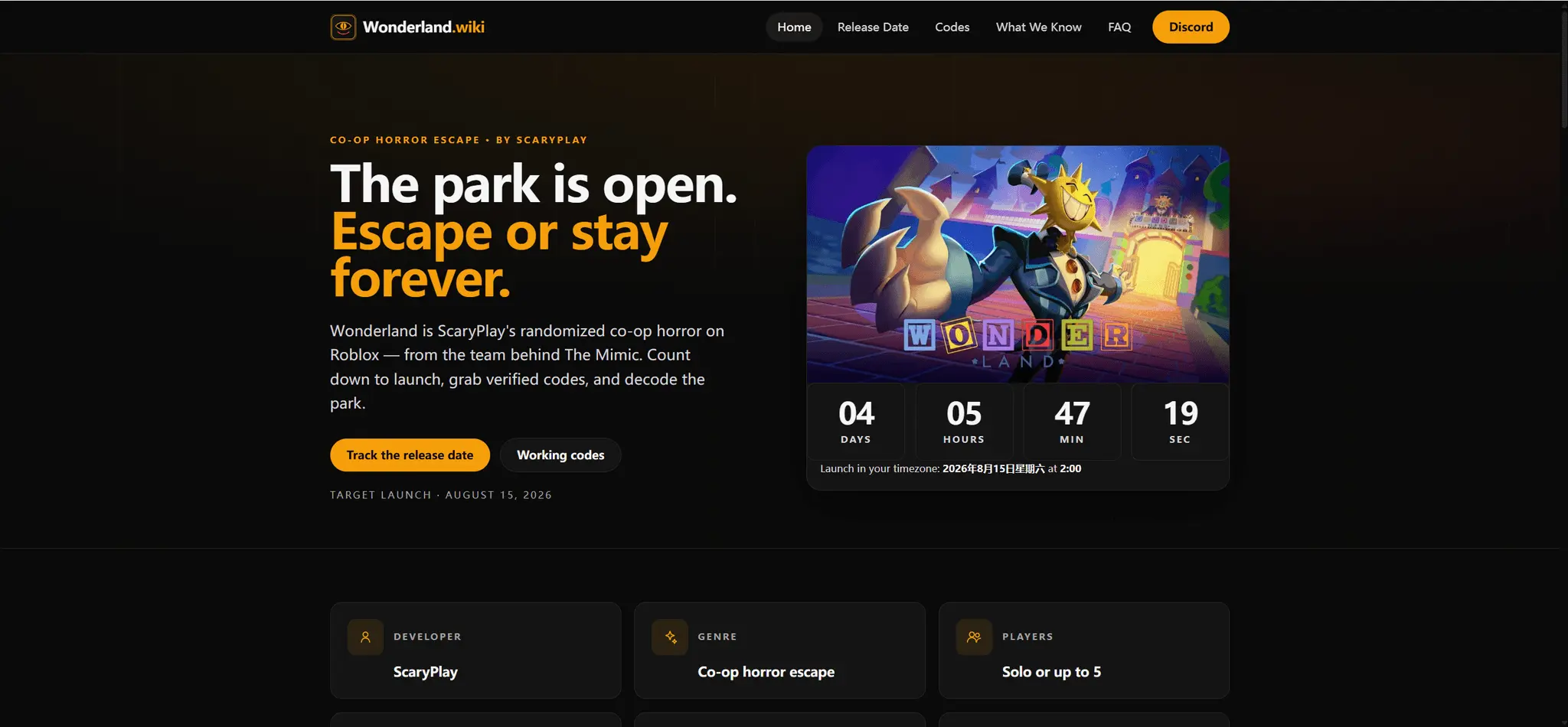Open the Home nav item
Image resolution: width=1568 pixels, height=727 pixels.
pyautogui.click(x=794, y=27)
